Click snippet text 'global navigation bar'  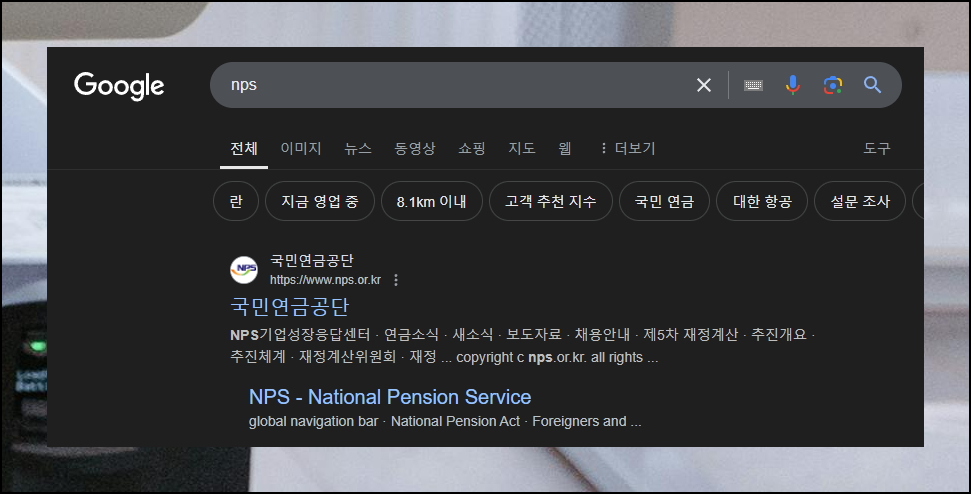(313, 422)
